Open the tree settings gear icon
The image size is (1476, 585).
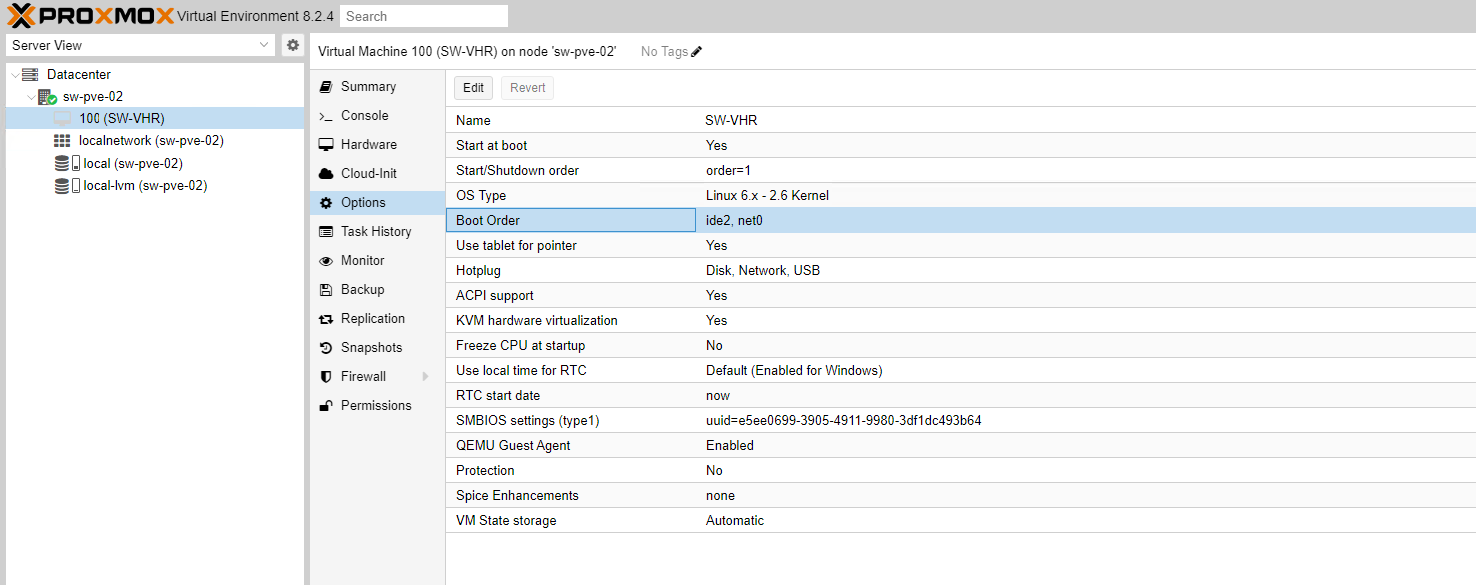point(292,45)
